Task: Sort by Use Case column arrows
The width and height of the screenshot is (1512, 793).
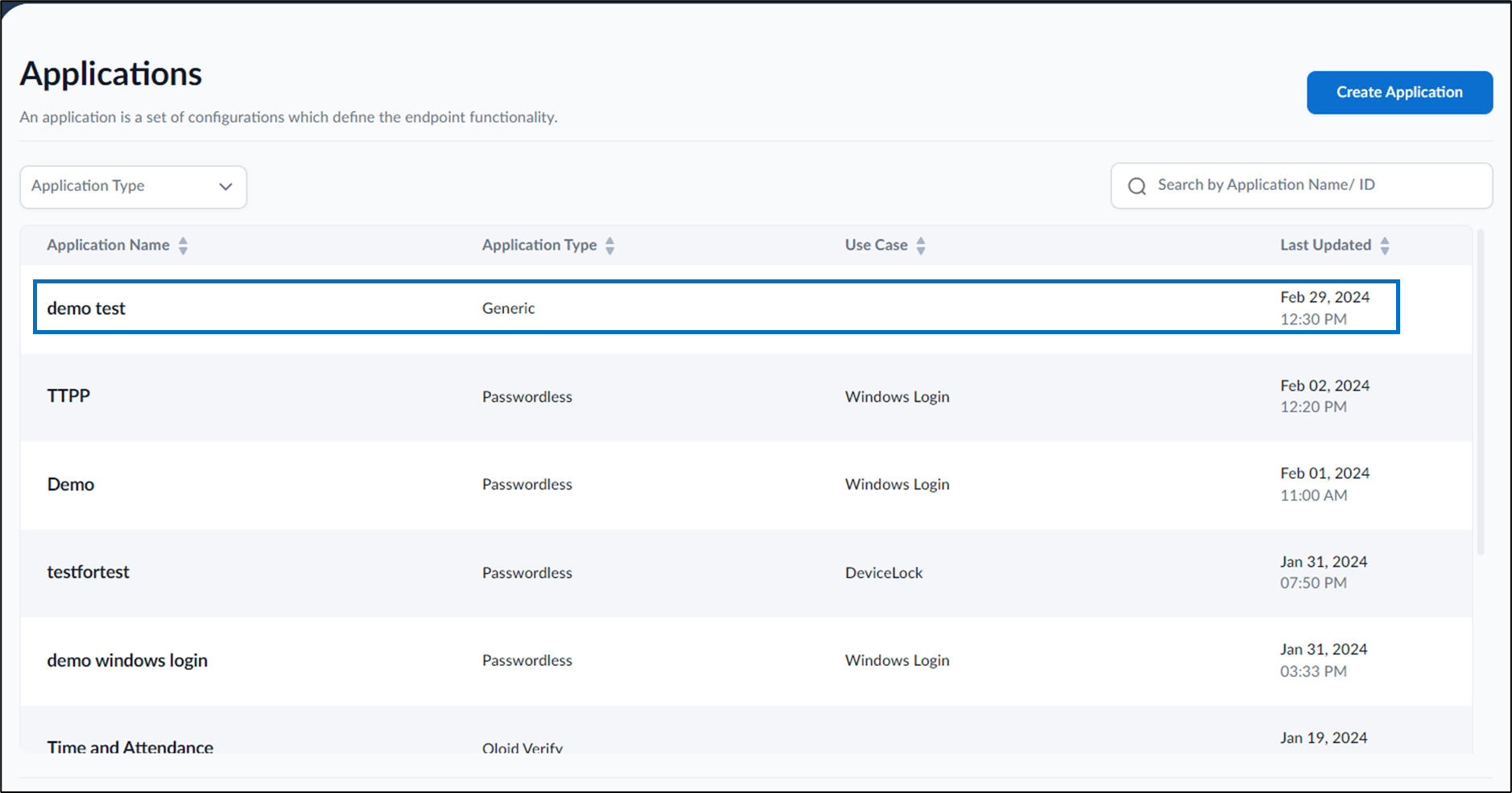Action: (921, 246)
